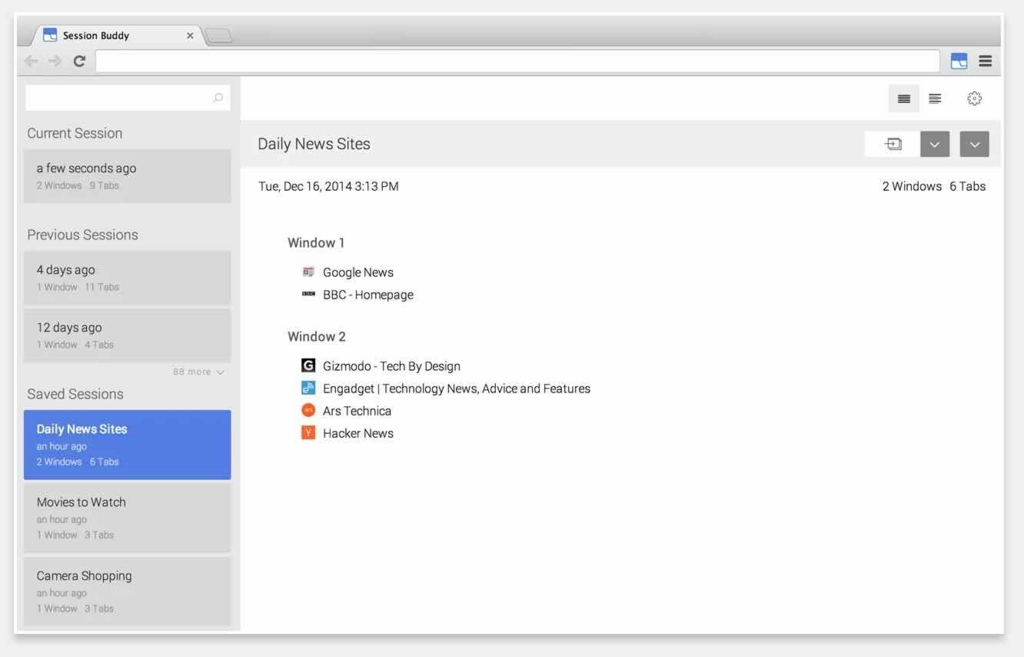Click the Session Buddy extension icon in toolbar

(959, 61)
